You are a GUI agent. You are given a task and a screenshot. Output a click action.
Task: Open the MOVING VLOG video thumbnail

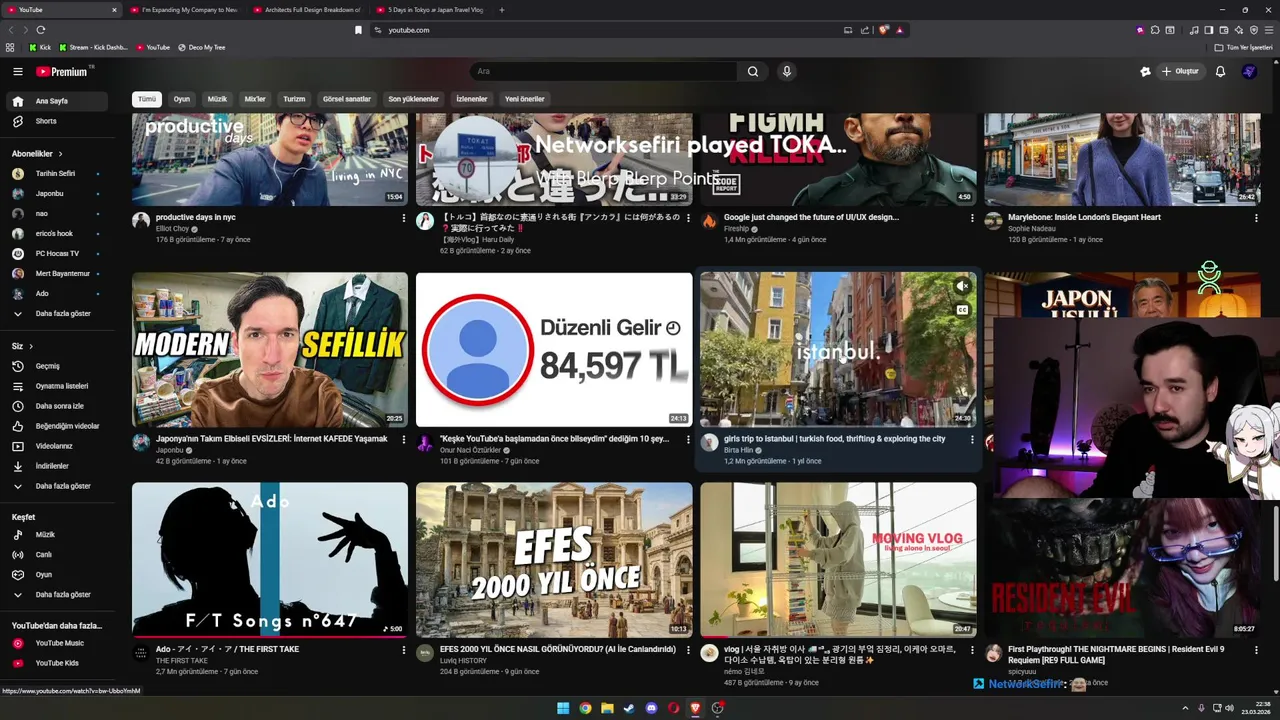tap(838, 560)
